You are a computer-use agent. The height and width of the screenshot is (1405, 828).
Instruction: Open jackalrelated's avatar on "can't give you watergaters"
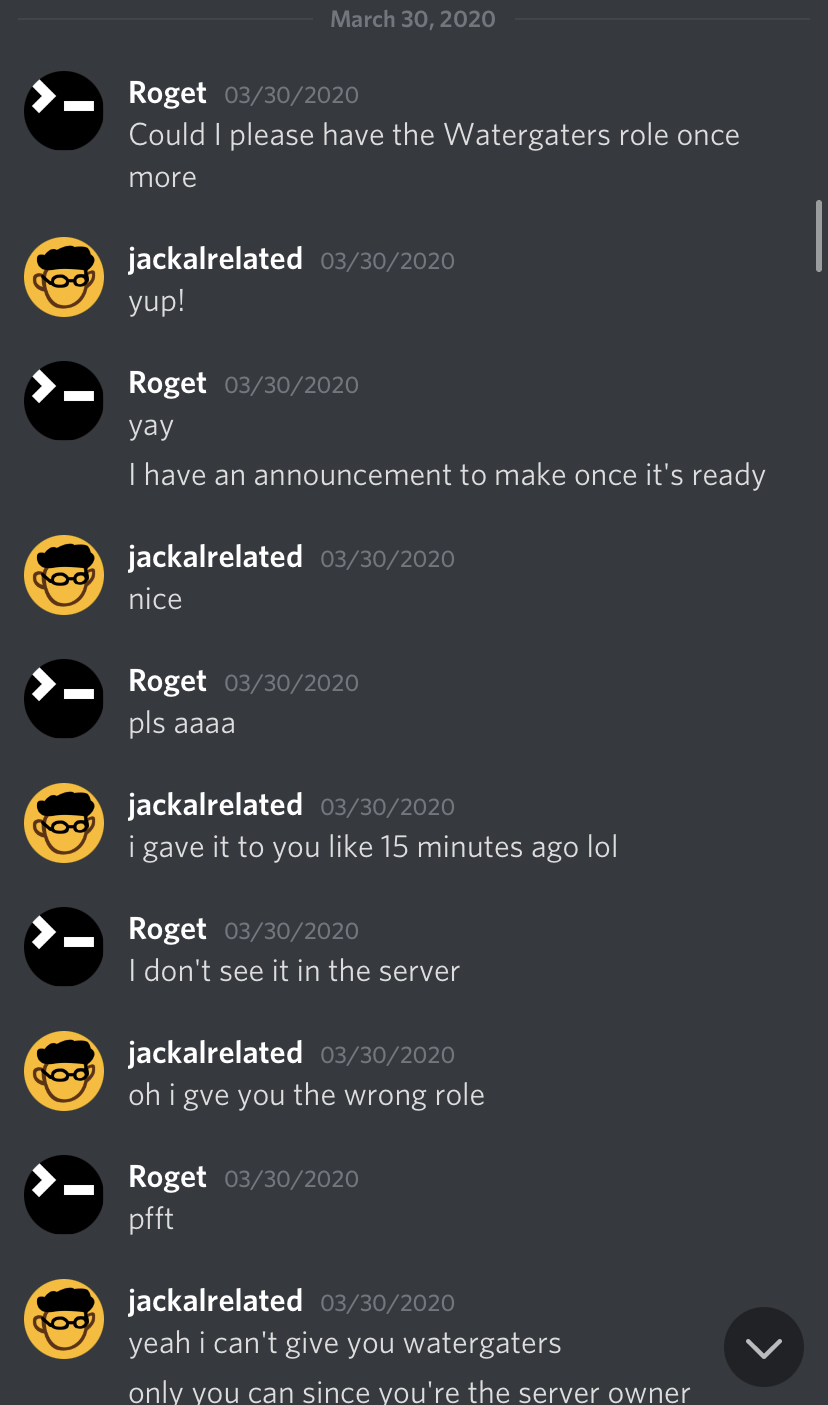(x=64, y=1319)
